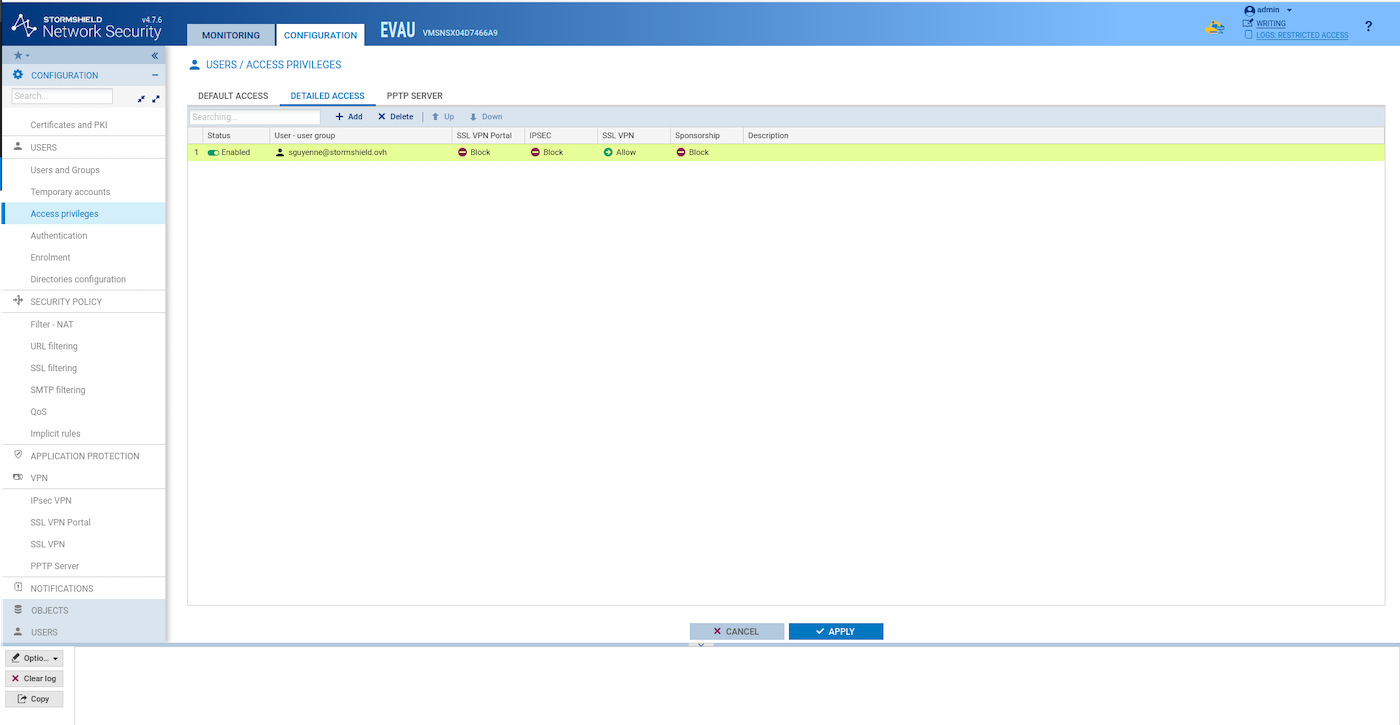Open the Options dropdown in log panel
1400x725 pixels.
coord(35,658)
